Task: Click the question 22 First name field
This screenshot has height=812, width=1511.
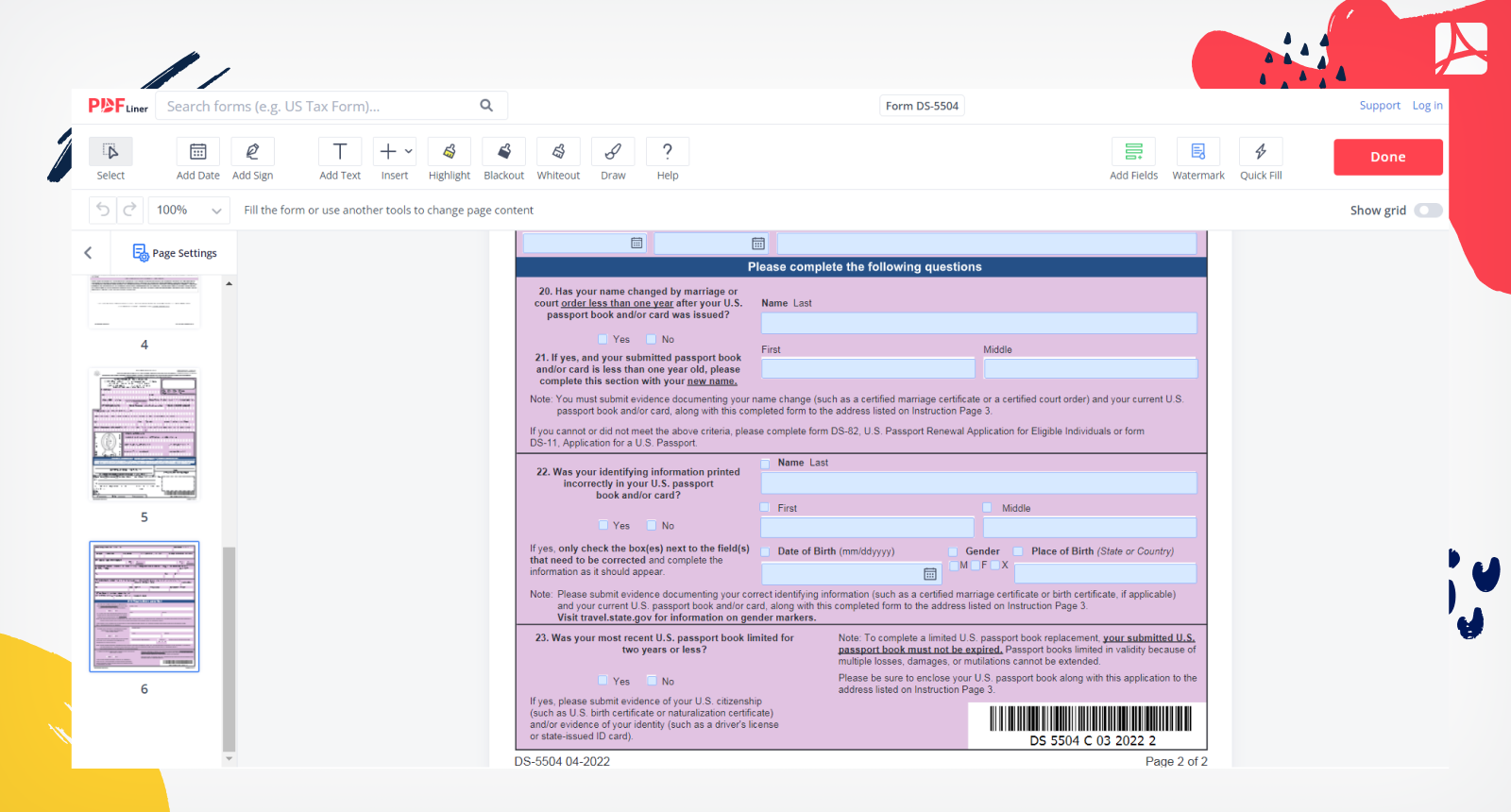Action: 868,527
